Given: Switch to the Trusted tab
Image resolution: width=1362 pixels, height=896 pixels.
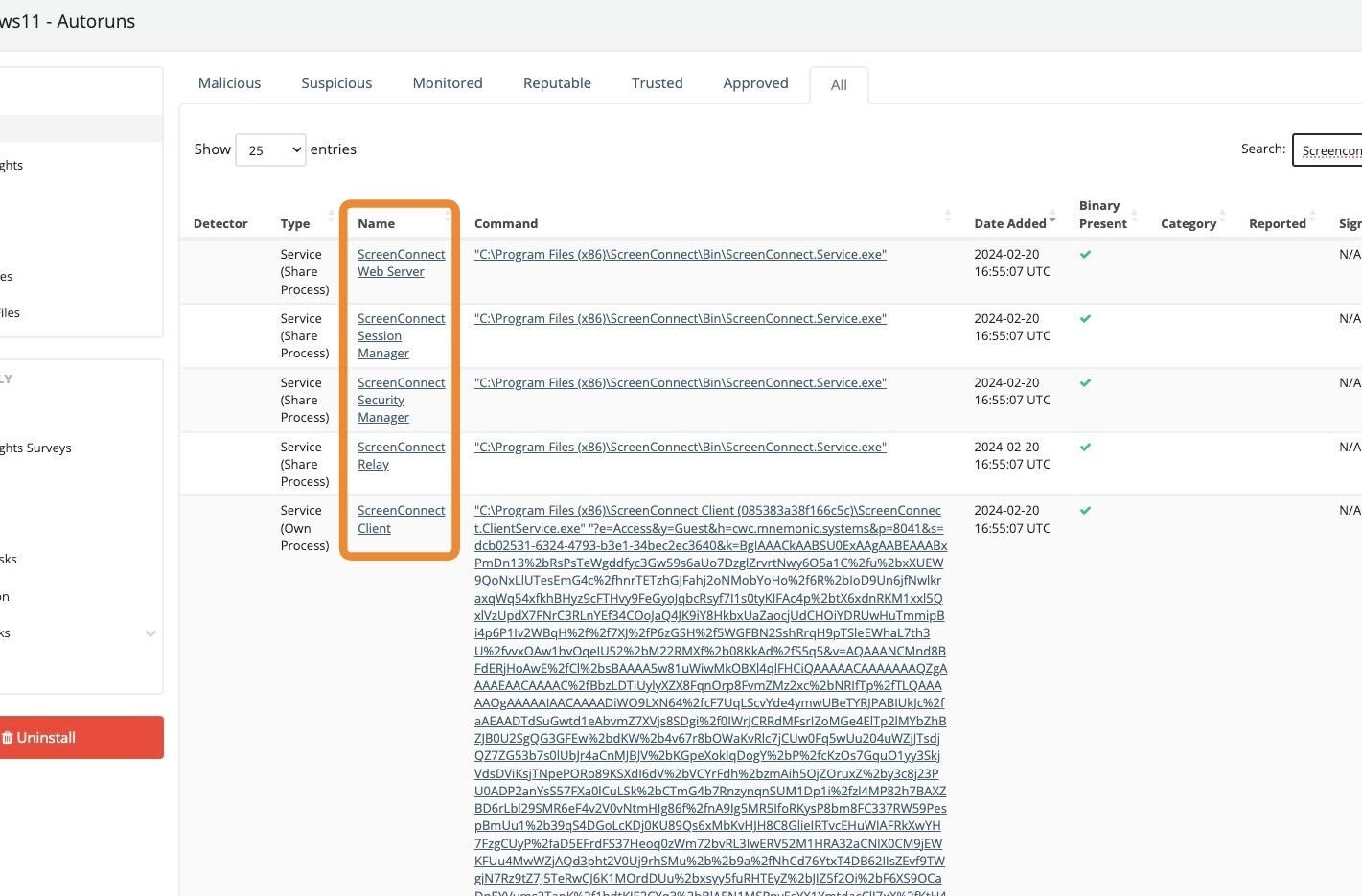Looking at the screenshot, I should click(657, 83).
